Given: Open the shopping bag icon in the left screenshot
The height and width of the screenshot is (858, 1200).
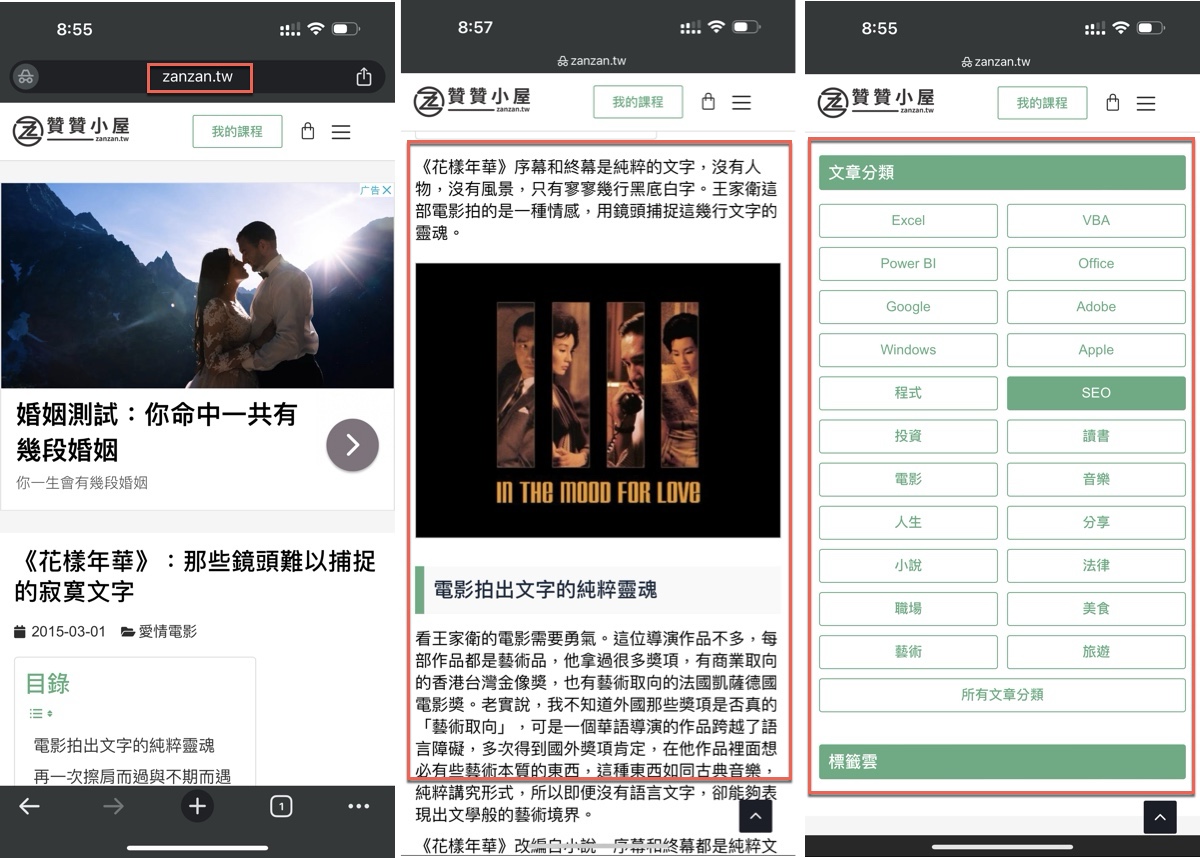Looking at the screenshot, I should [308, 131].
